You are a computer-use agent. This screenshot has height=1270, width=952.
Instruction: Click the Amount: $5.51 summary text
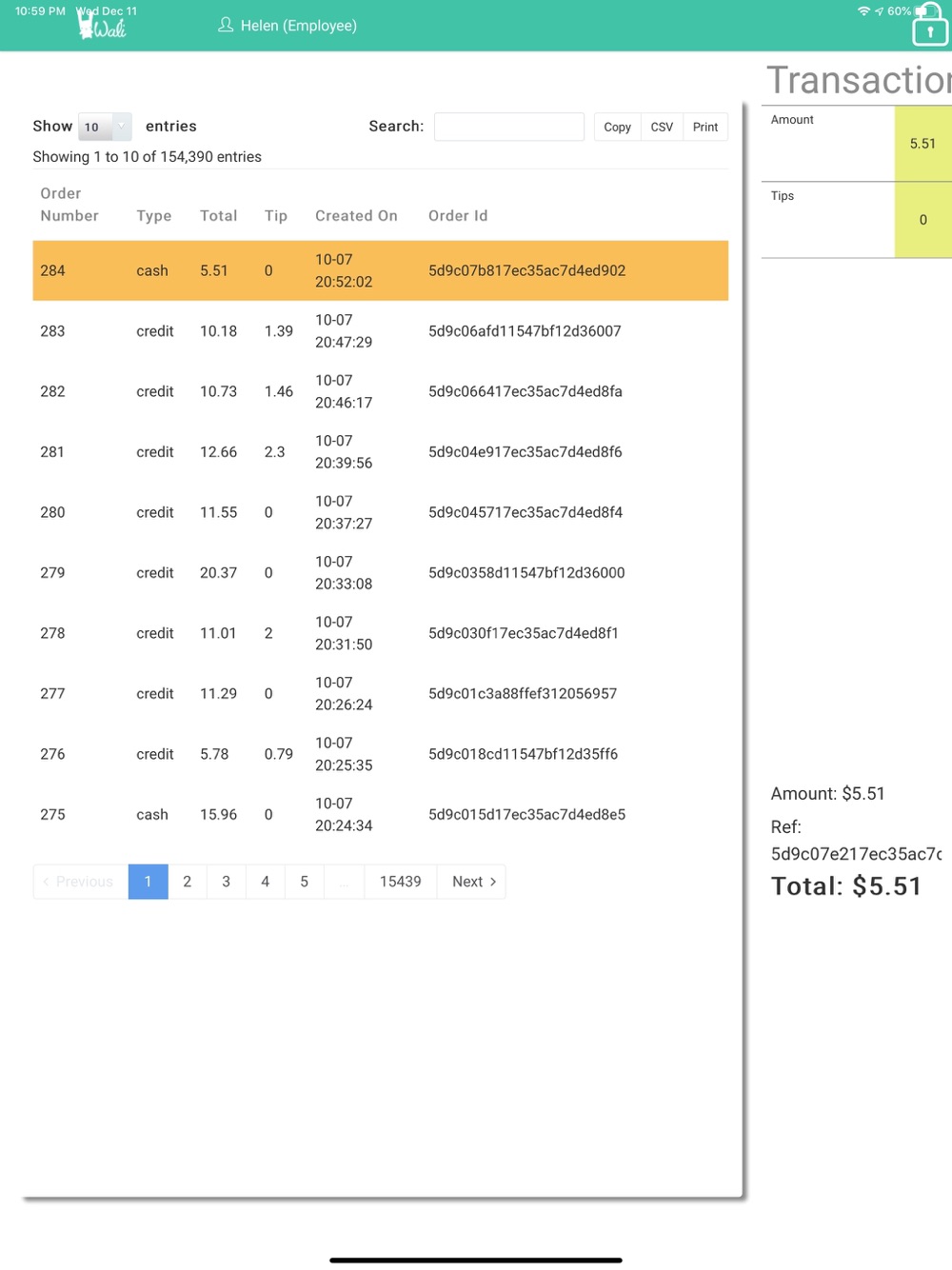click(828, 794)
